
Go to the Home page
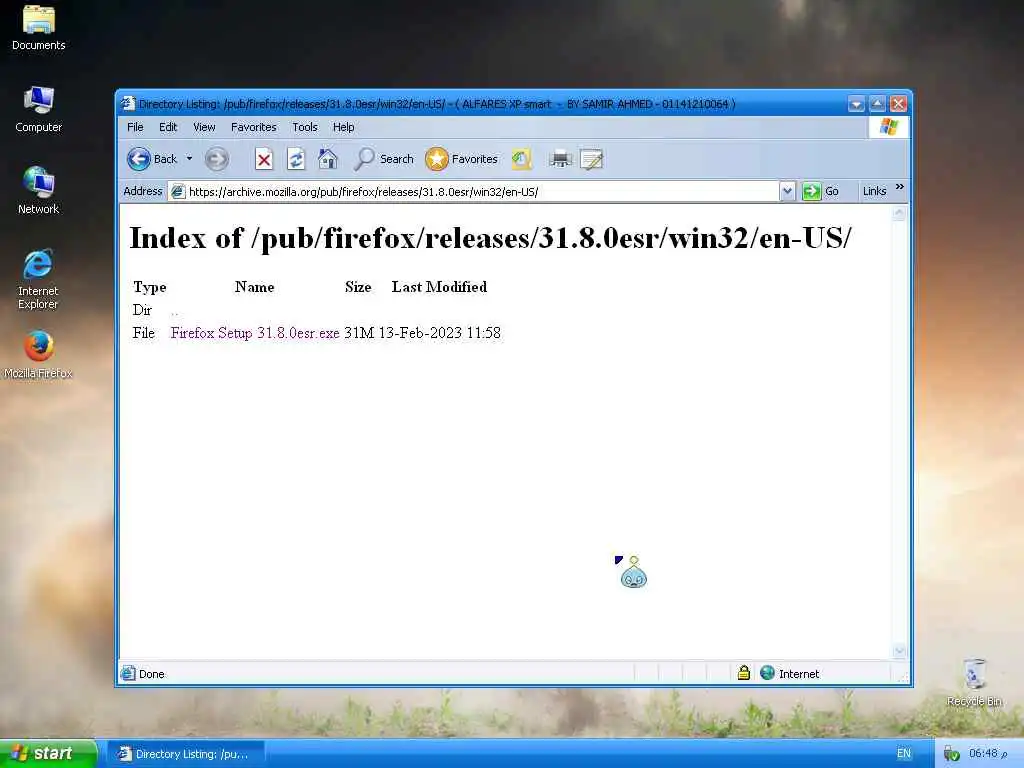click(328, 159)
